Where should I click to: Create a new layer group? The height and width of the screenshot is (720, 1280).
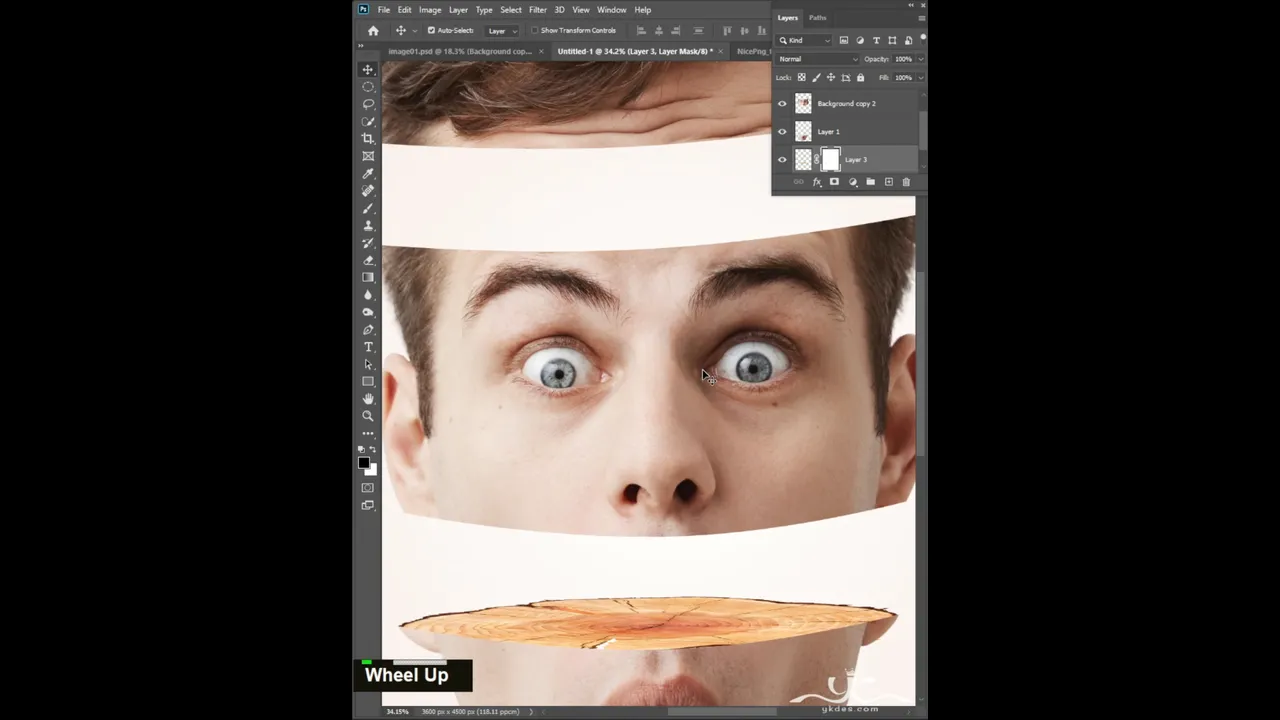870,182
